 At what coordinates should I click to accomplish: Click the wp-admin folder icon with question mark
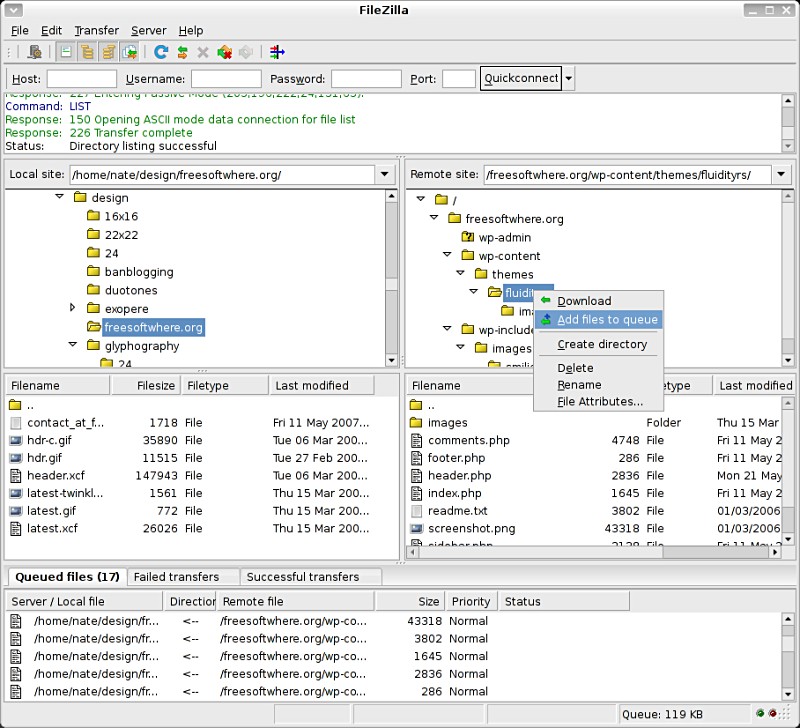coord(467,237)
